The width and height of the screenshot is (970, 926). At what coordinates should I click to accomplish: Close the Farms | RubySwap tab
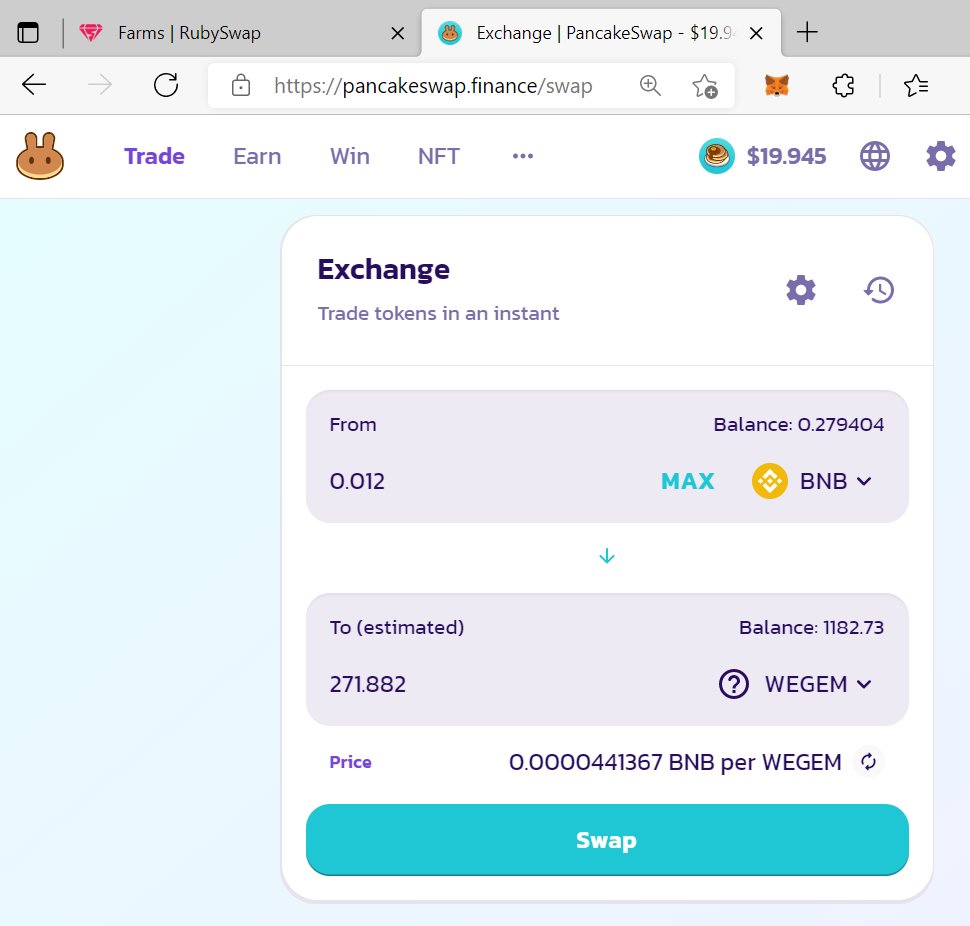(x=398, y=33)
